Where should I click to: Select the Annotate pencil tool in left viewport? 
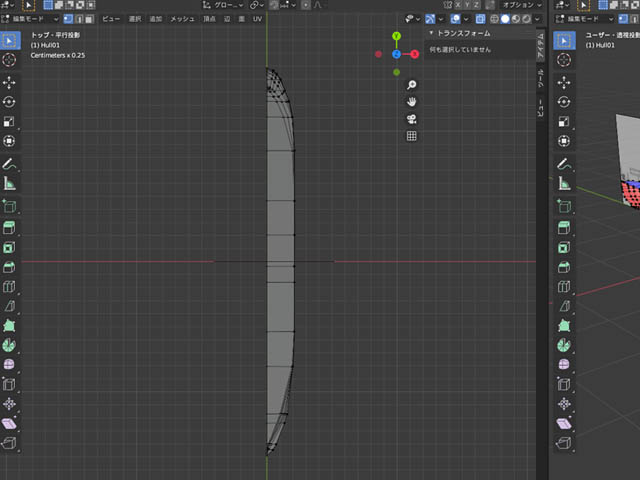coord(9,164)
